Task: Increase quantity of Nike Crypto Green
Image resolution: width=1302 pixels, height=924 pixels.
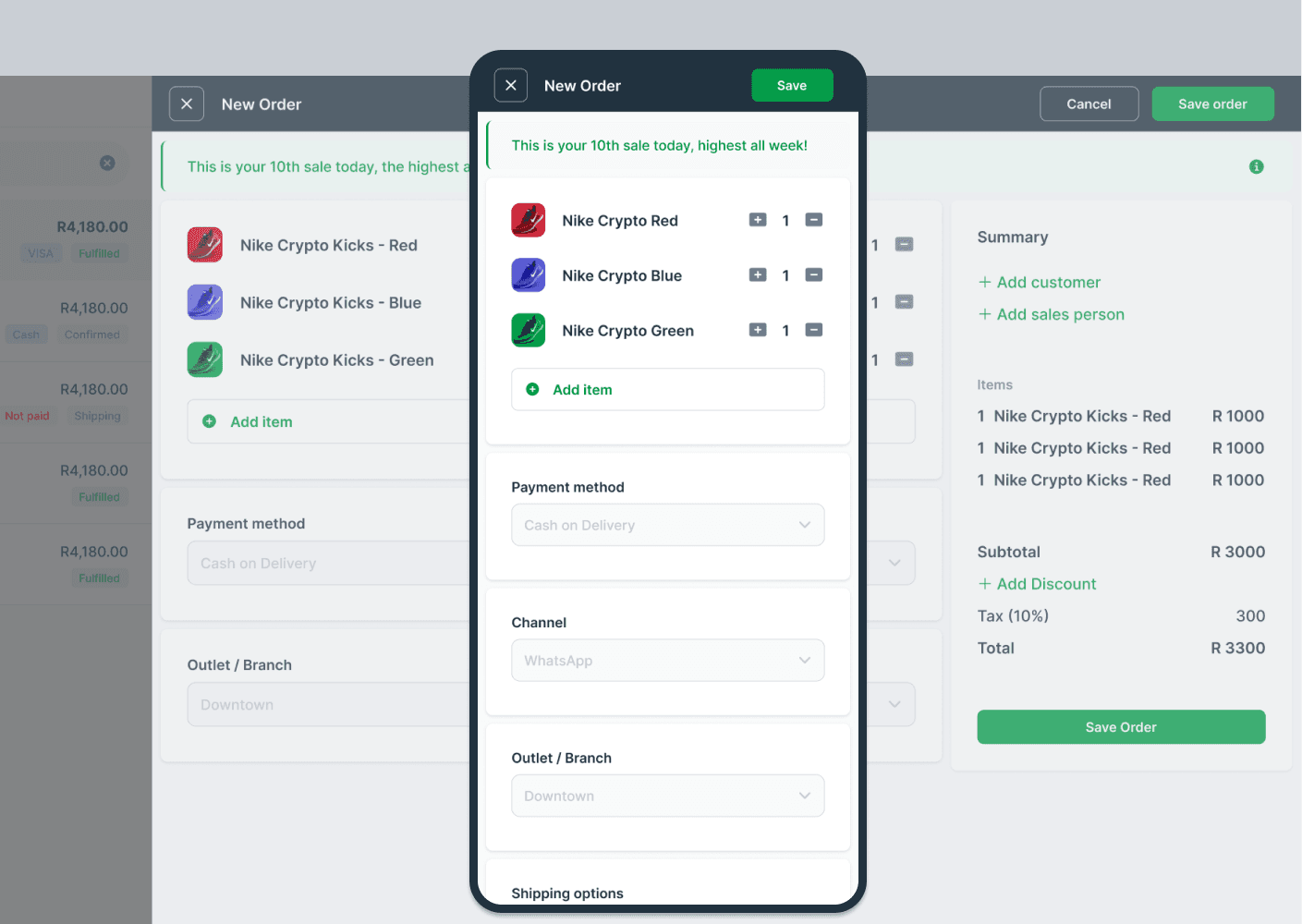Action: (x=758, y=330)
